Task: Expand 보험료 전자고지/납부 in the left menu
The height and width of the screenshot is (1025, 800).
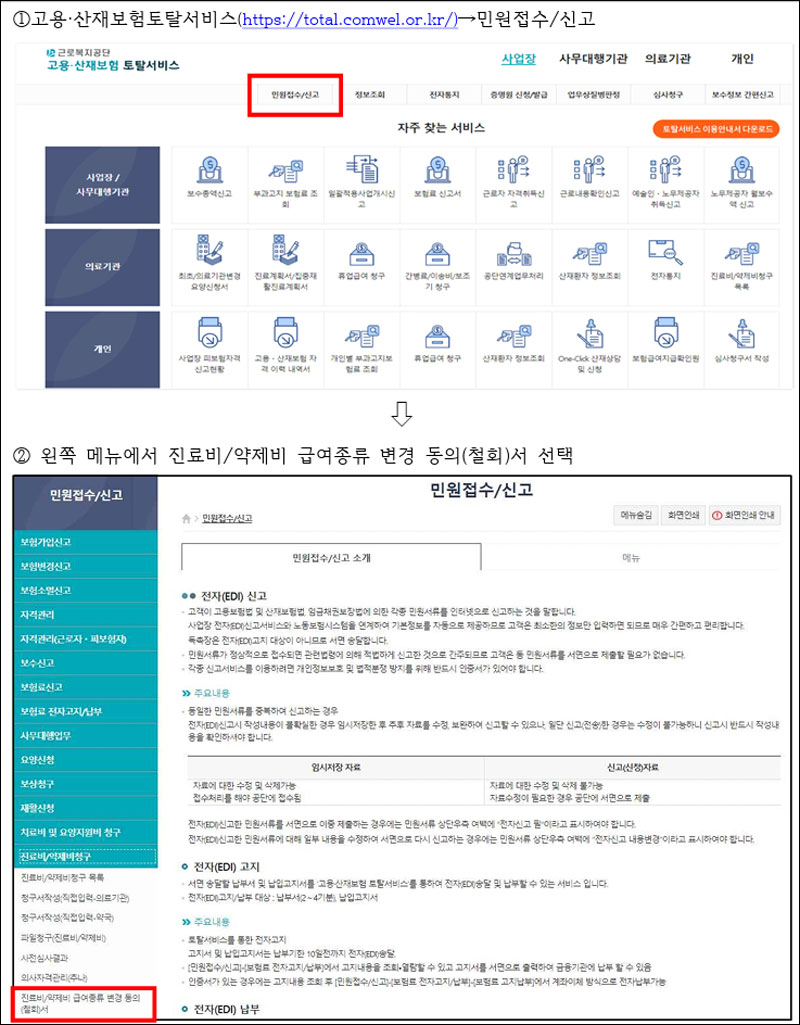Action: pyautogui.click(x=86, y=711)
